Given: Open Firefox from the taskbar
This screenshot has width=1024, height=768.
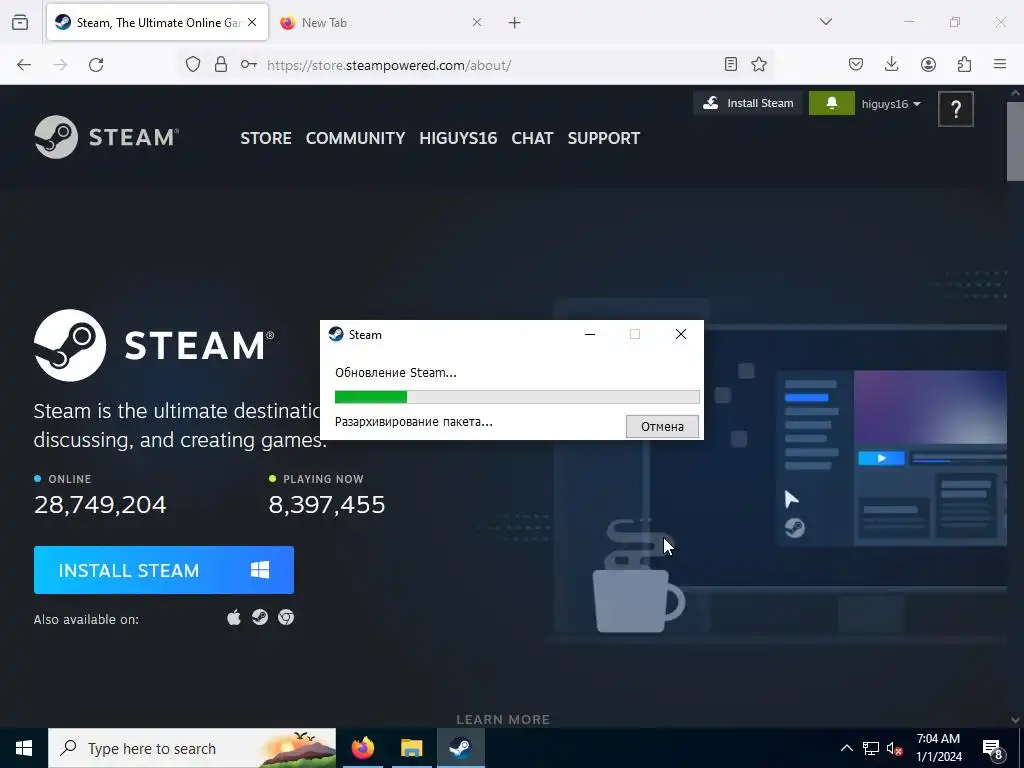Looking at the screenshot, I should [362, 748].
